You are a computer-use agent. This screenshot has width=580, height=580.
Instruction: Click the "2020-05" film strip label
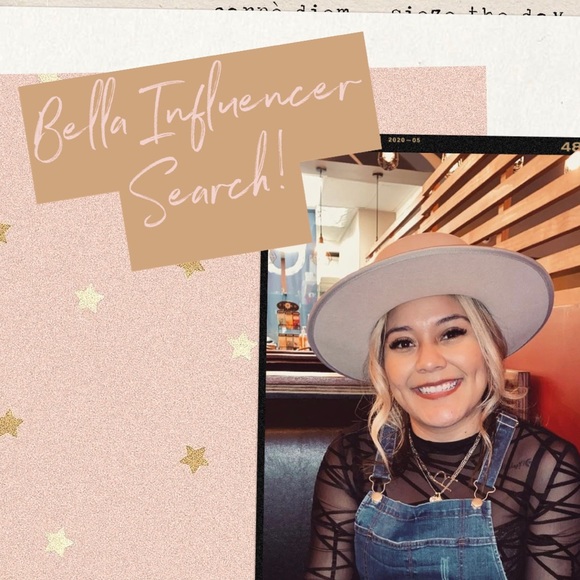click(404, 140)
